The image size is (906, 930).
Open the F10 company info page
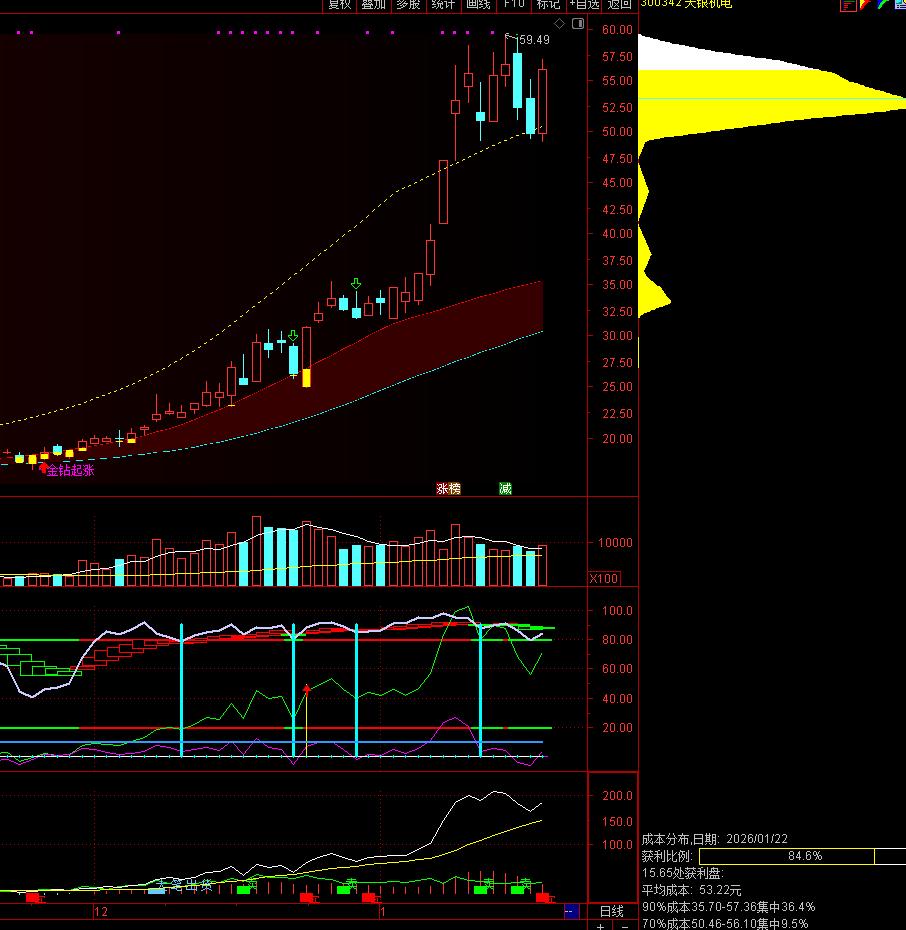[513, 5]
